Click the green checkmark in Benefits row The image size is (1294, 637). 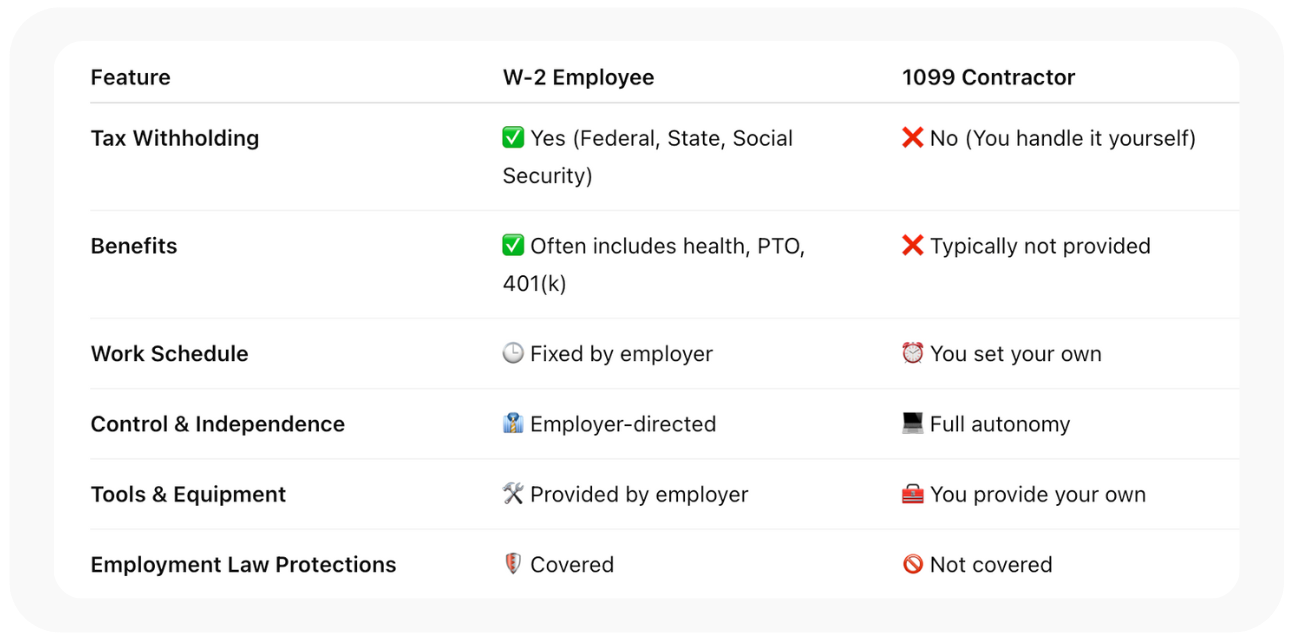[513, 246]
